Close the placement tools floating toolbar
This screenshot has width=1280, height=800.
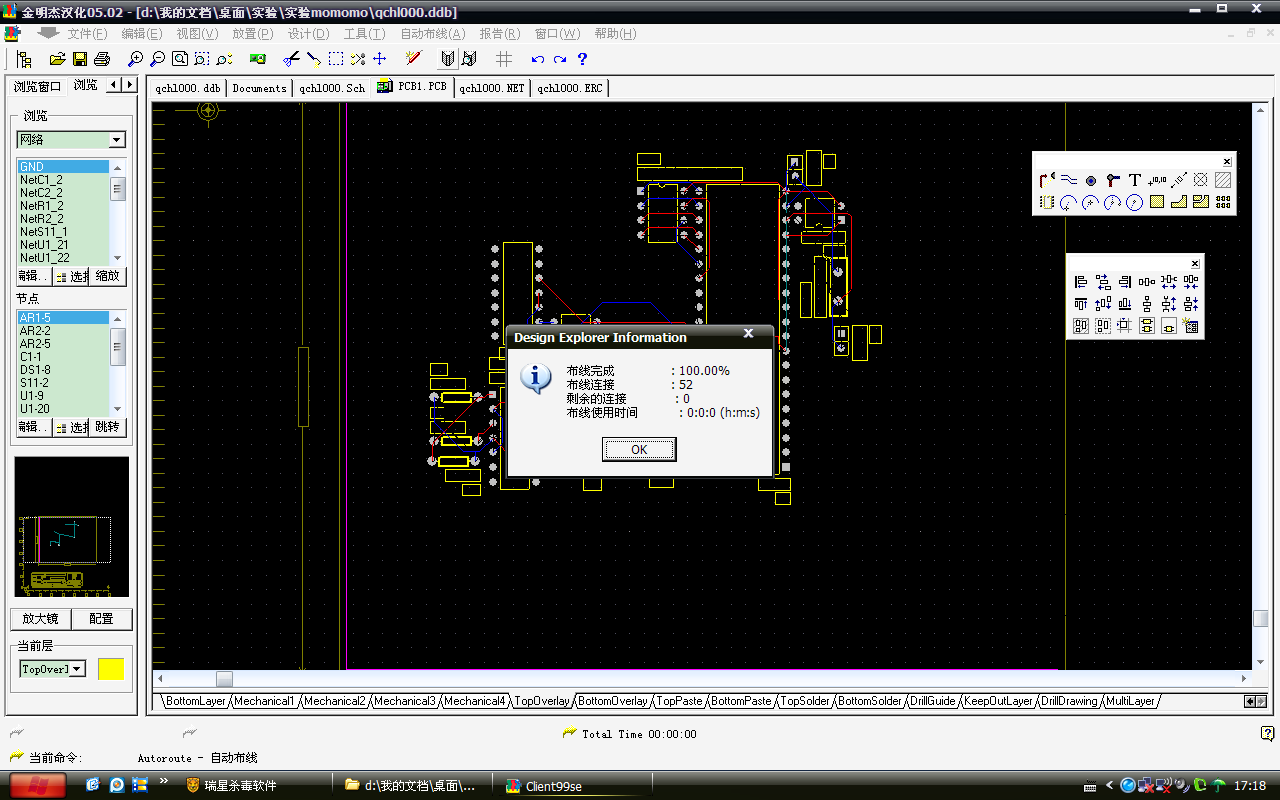click(1227, 161)
